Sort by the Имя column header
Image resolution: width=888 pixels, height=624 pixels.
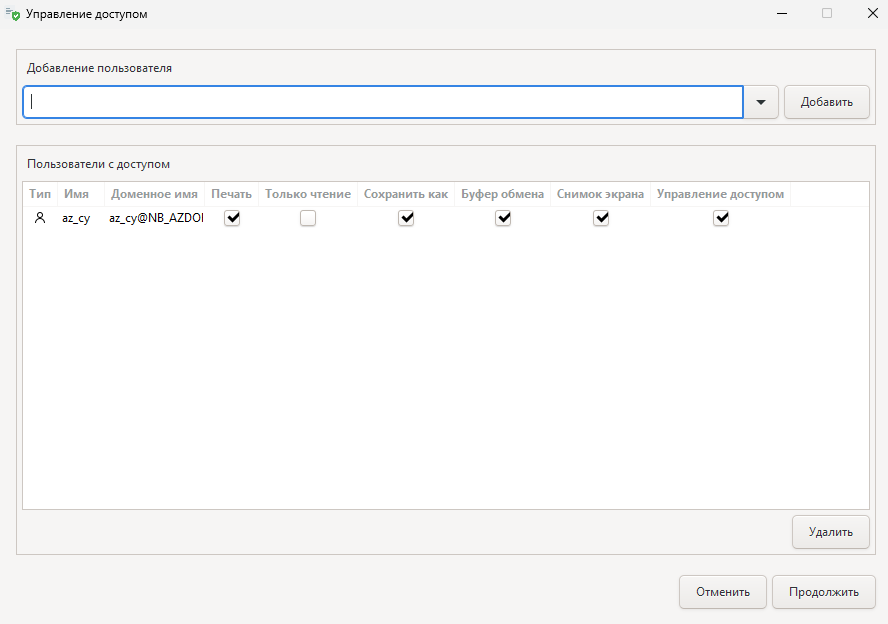tap(77, 194)
